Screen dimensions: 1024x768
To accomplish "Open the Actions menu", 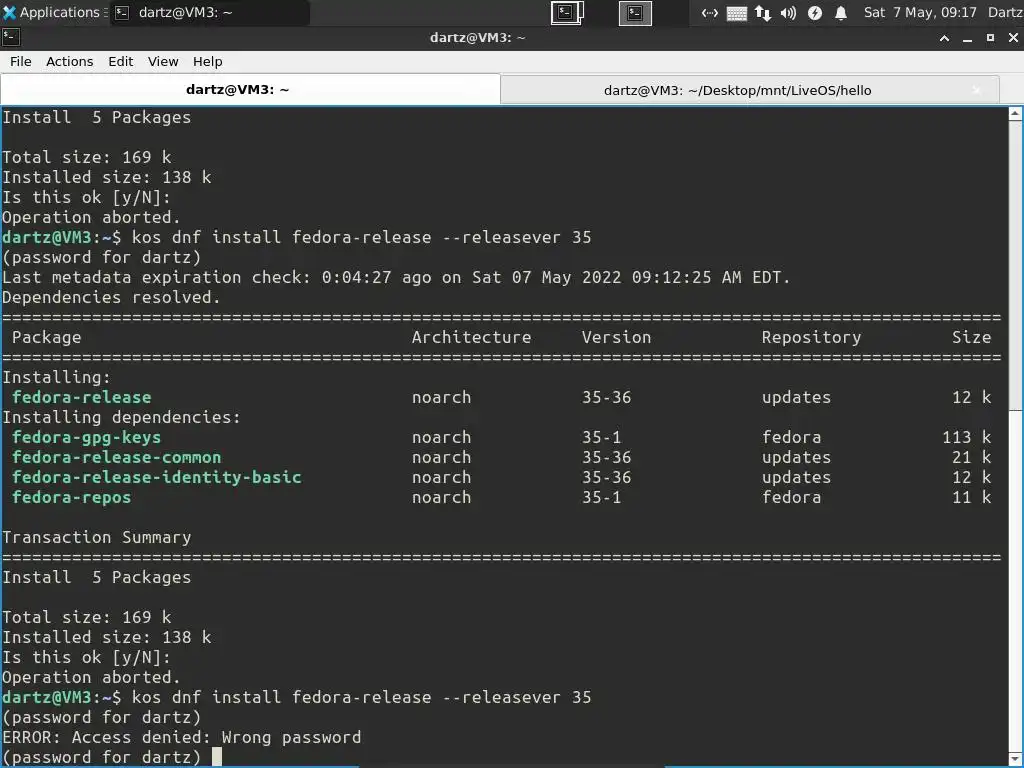I will [x=70, y=61].
